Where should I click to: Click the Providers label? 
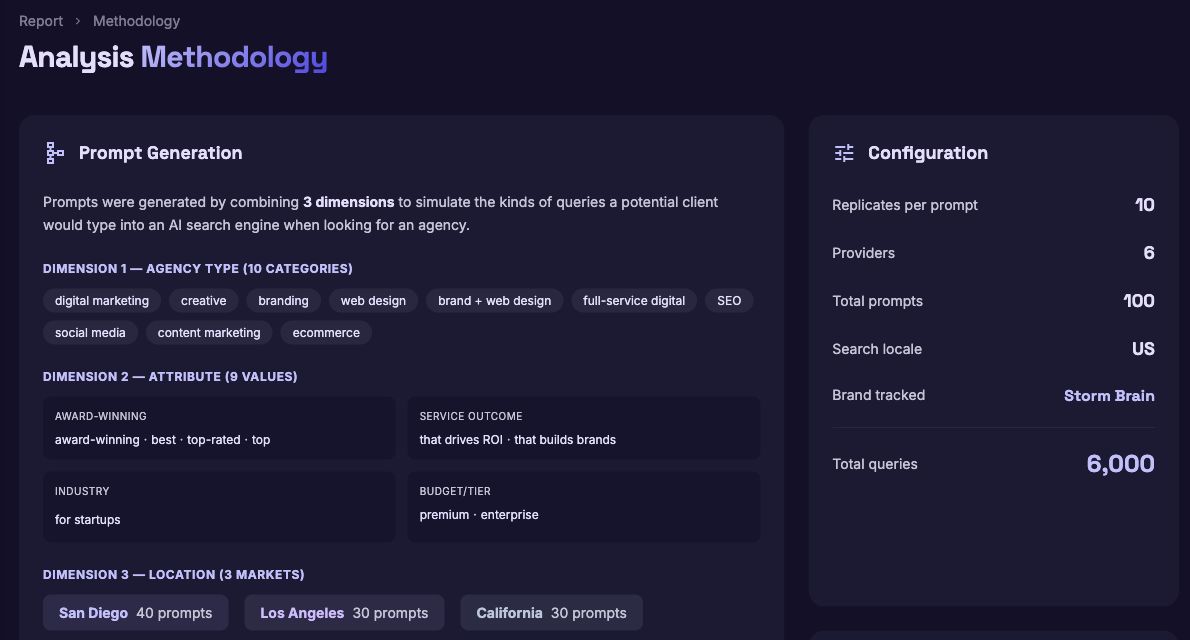[x=863, y=253]
